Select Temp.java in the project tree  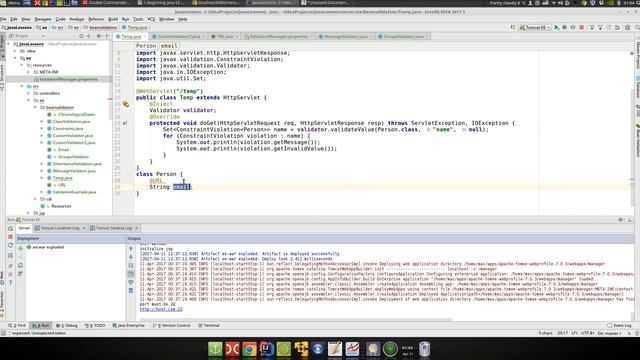tap(62, 178)
